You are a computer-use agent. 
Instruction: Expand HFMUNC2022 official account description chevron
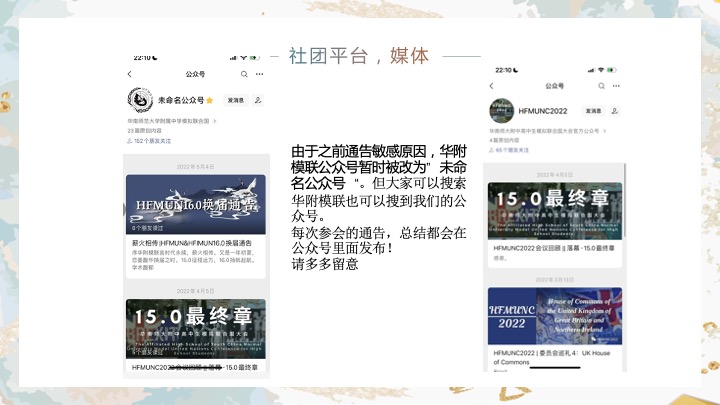[x=603, y=131]
